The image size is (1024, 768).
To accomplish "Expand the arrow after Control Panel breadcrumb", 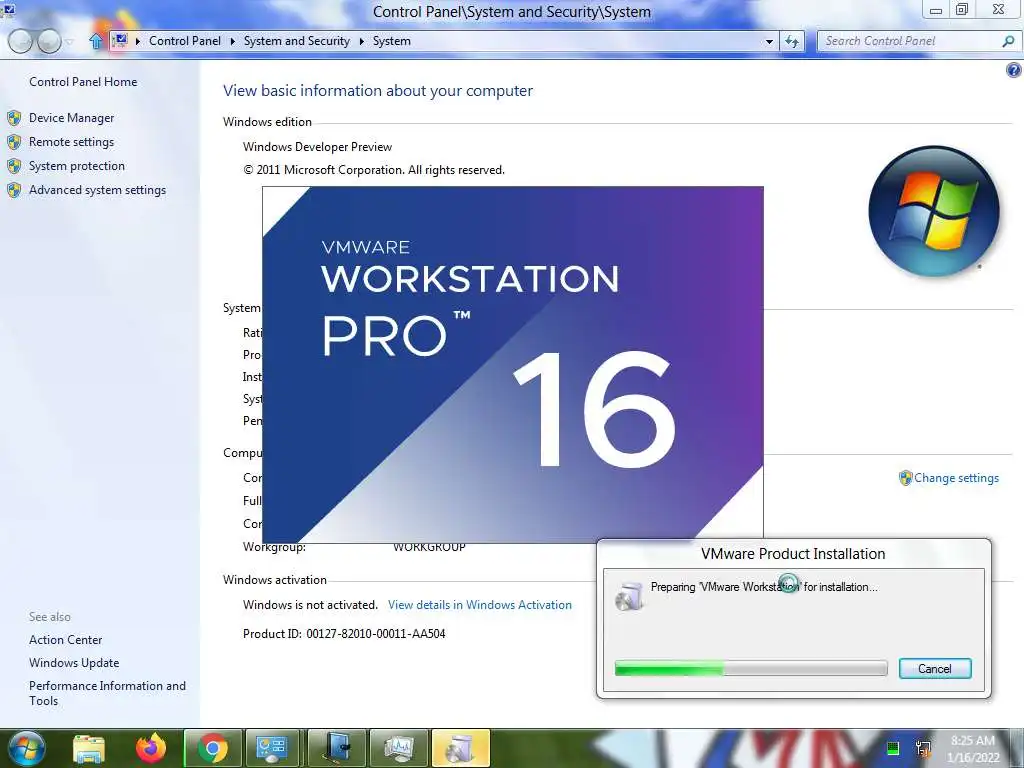I will [232, 41].
